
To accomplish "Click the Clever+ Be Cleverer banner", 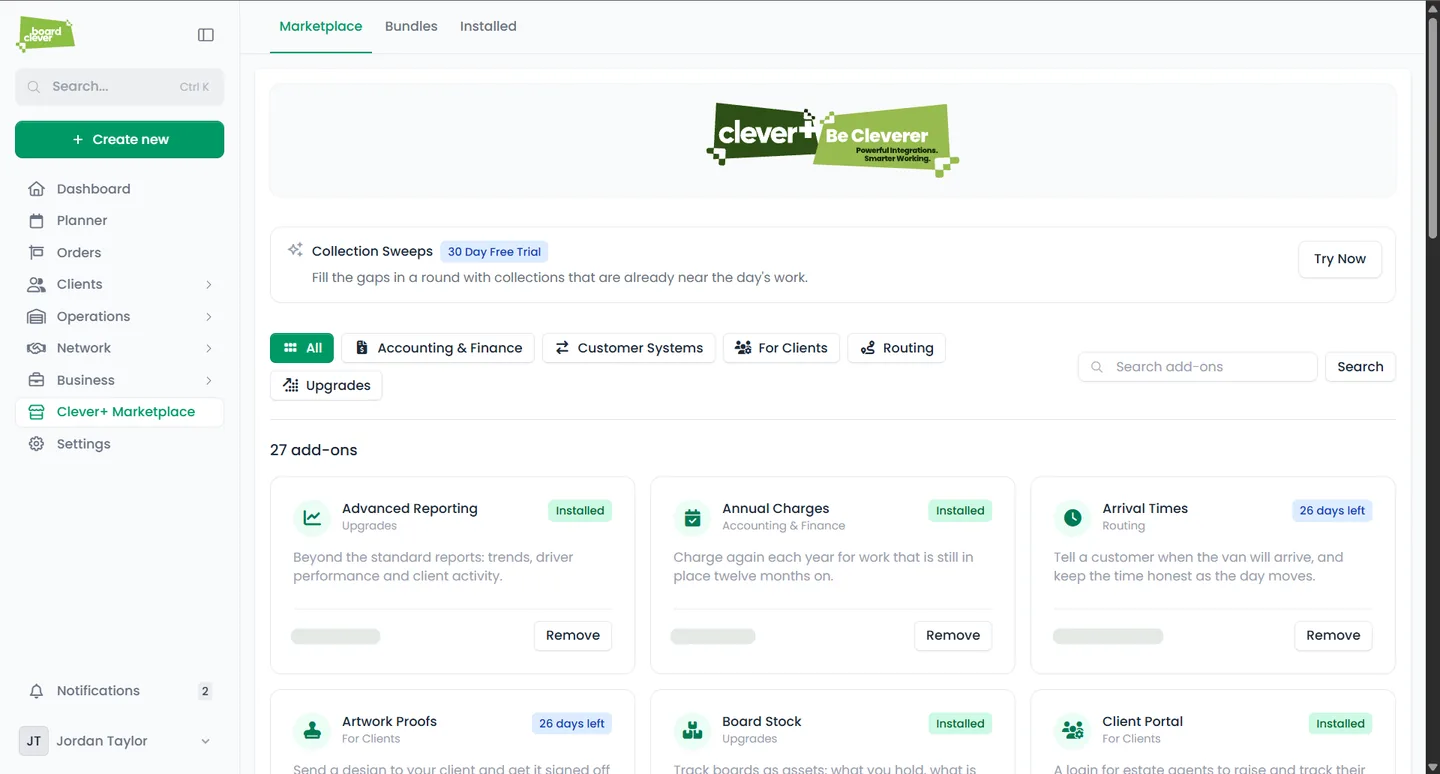I will pyautogui.click(x=833, y=141).
